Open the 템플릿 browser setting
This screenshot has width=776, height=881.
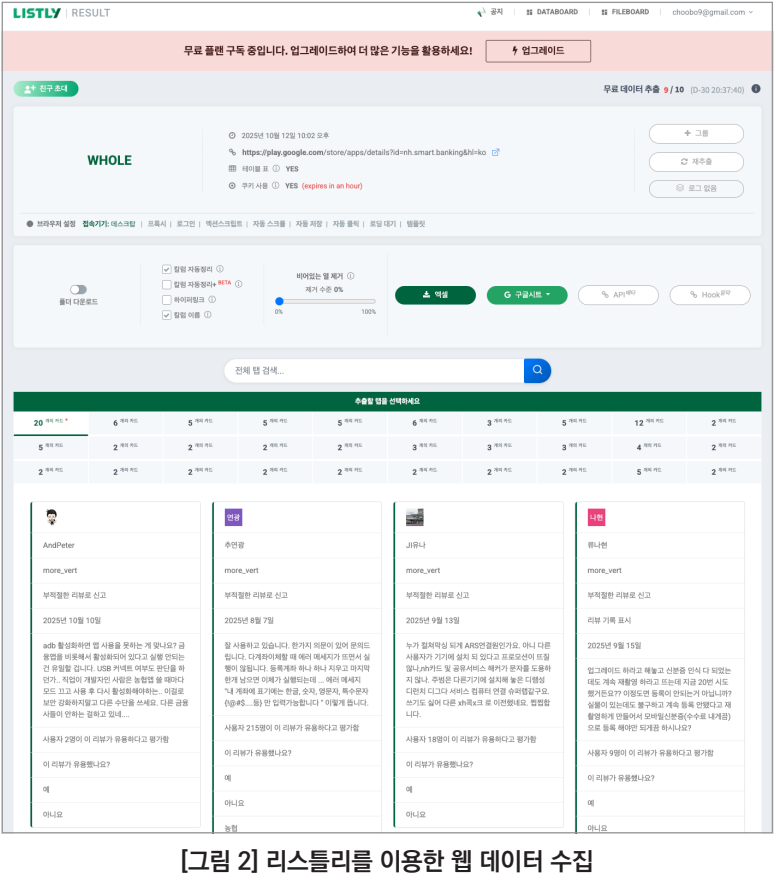pos(416,224)
